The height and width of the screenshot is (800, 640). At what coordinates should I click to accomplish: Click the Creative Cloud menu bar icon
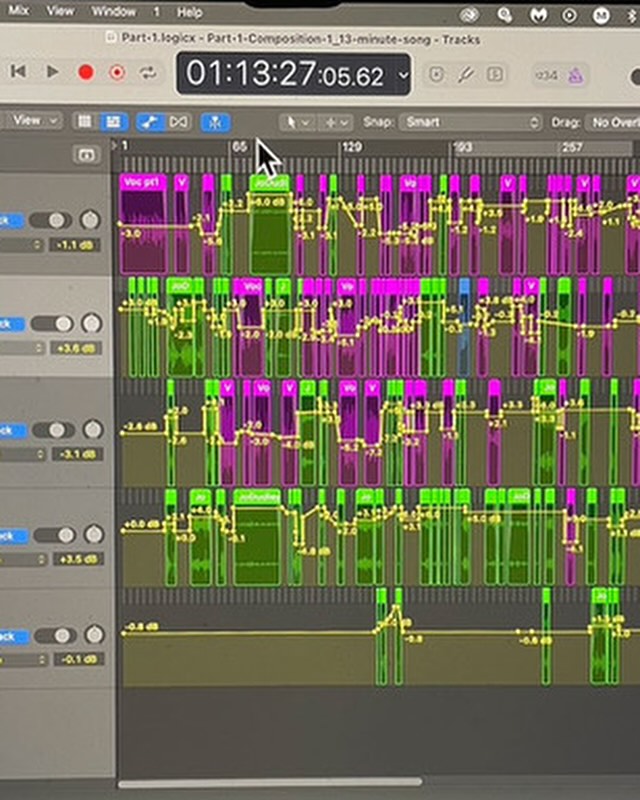469,15
